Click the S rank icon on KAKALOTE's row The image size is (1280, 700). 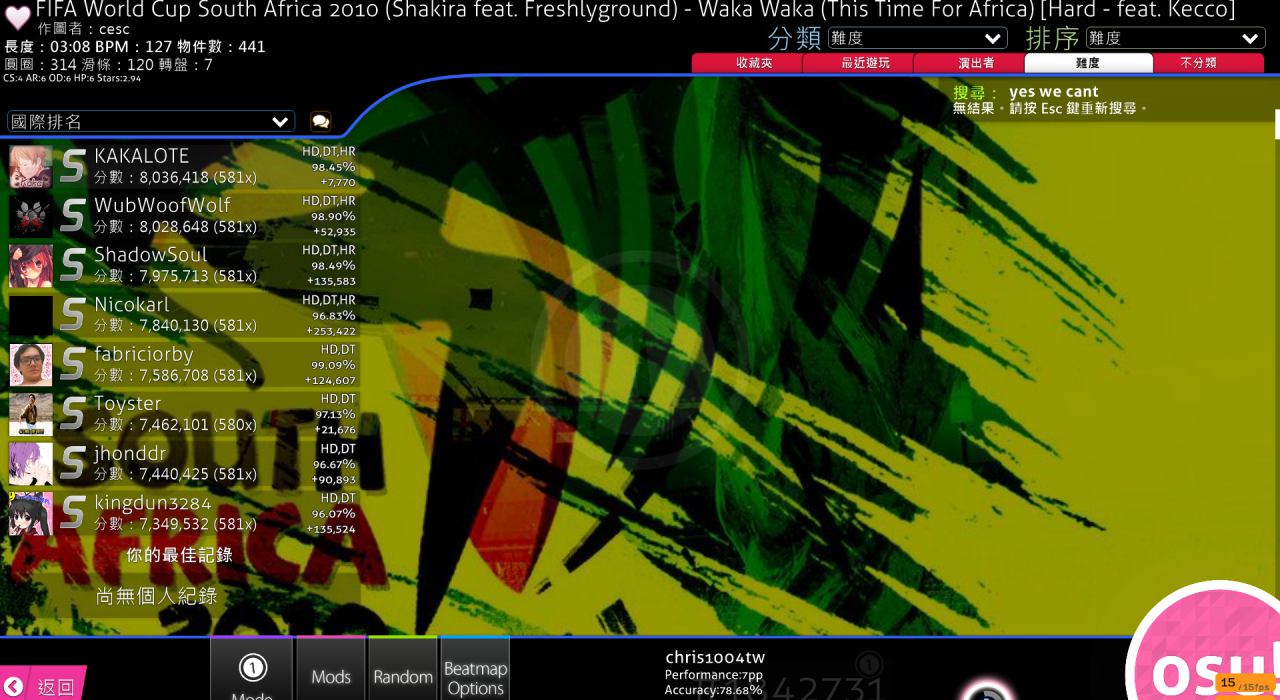[73, 167]
